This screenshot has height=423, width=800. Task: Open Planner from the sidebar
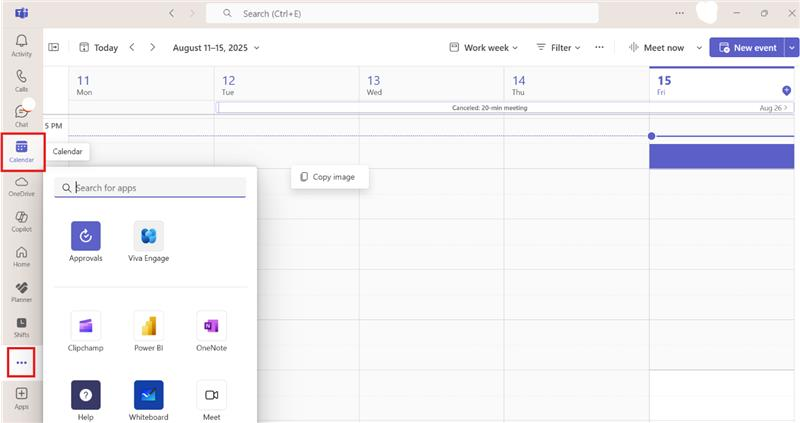21,292
